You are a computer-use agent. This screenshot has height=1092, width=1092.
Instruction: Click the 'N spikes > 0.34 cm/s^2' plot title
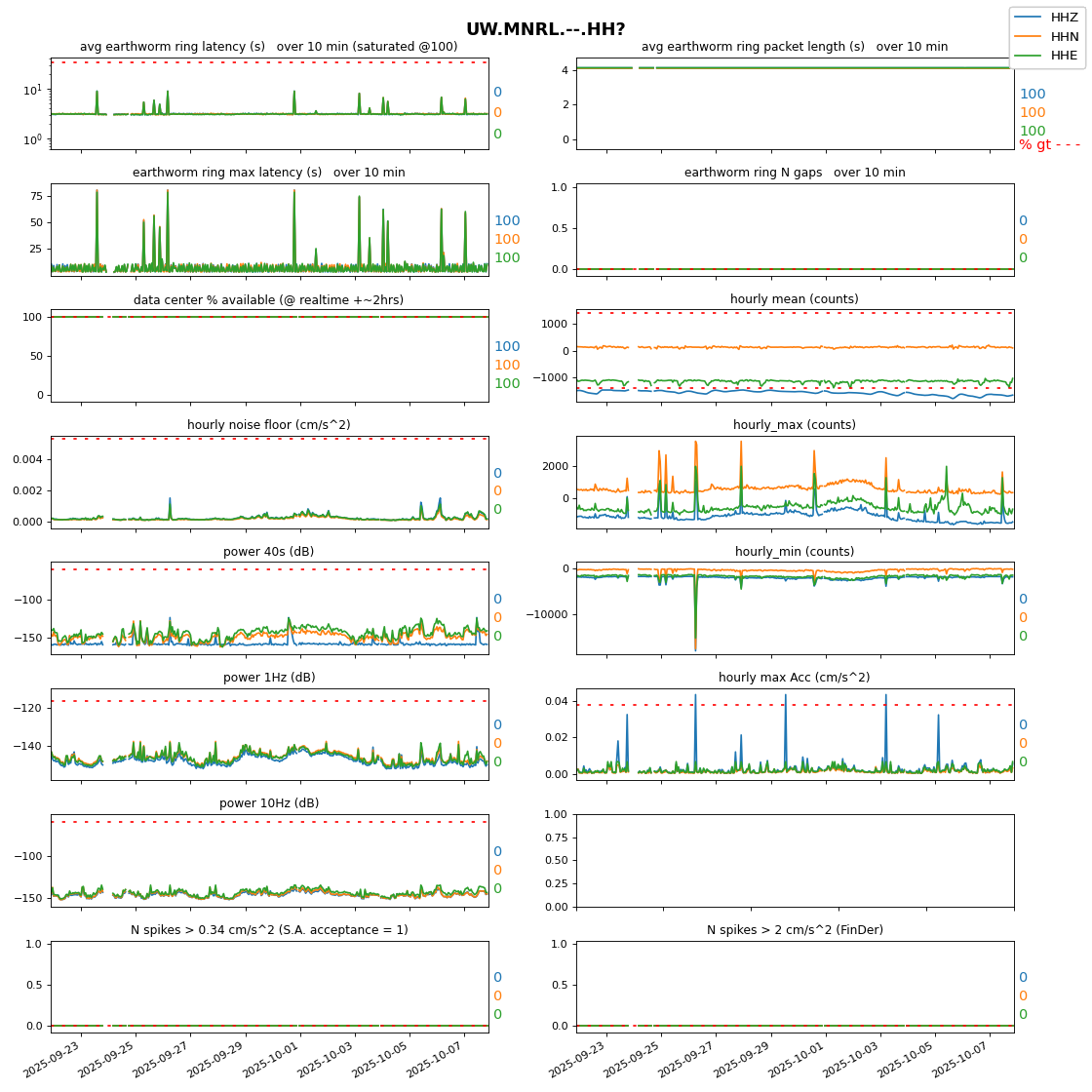[268, 930]
